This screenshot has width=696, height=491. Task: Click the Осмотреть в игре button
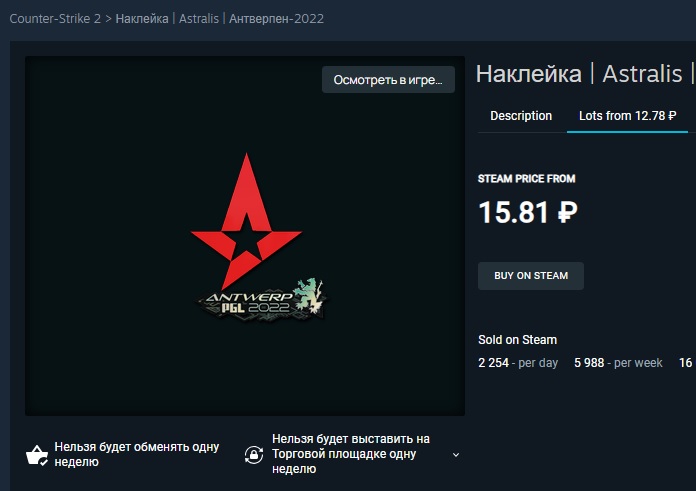pos(388,80)
